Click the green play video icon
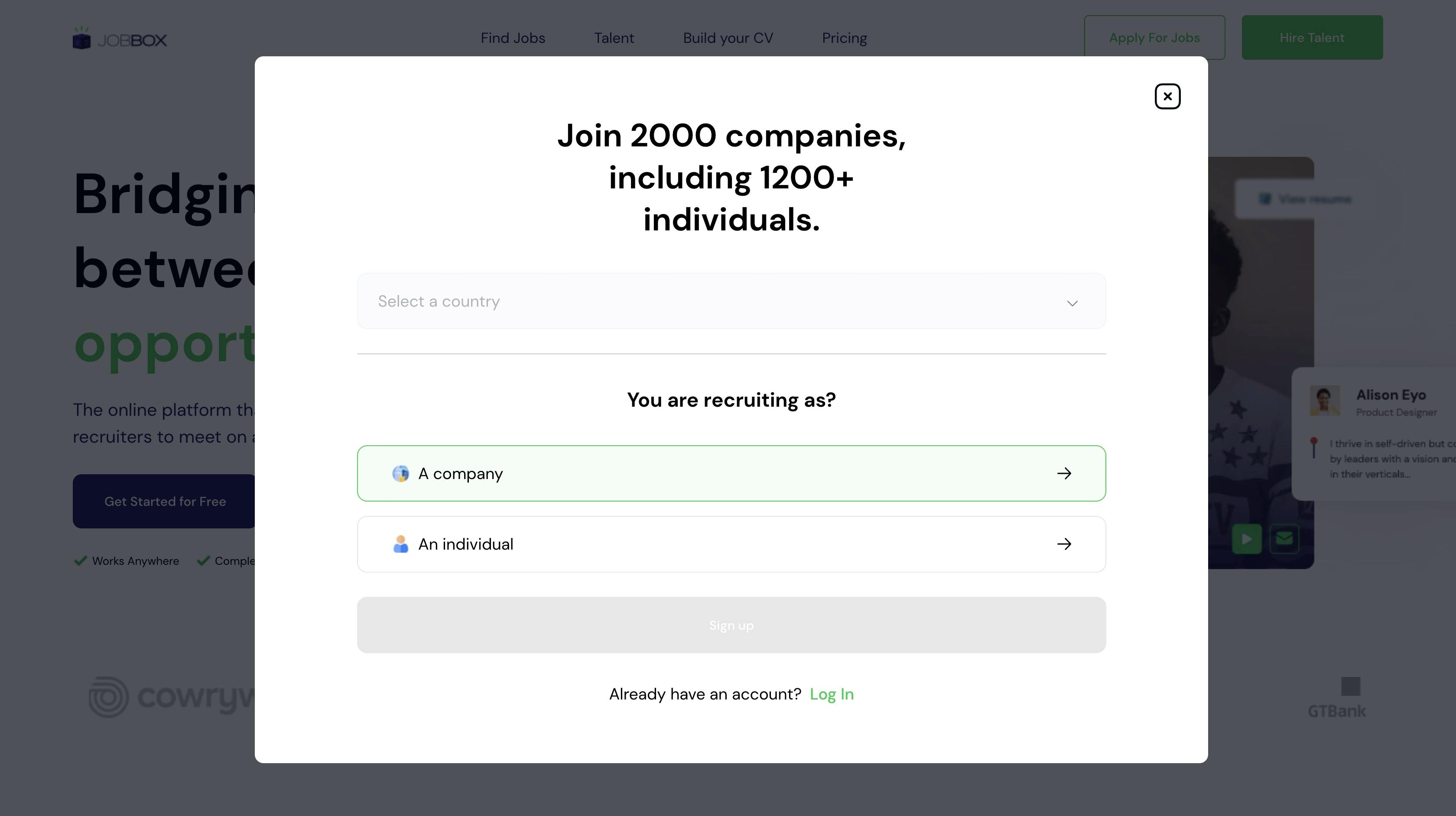 1246,539
